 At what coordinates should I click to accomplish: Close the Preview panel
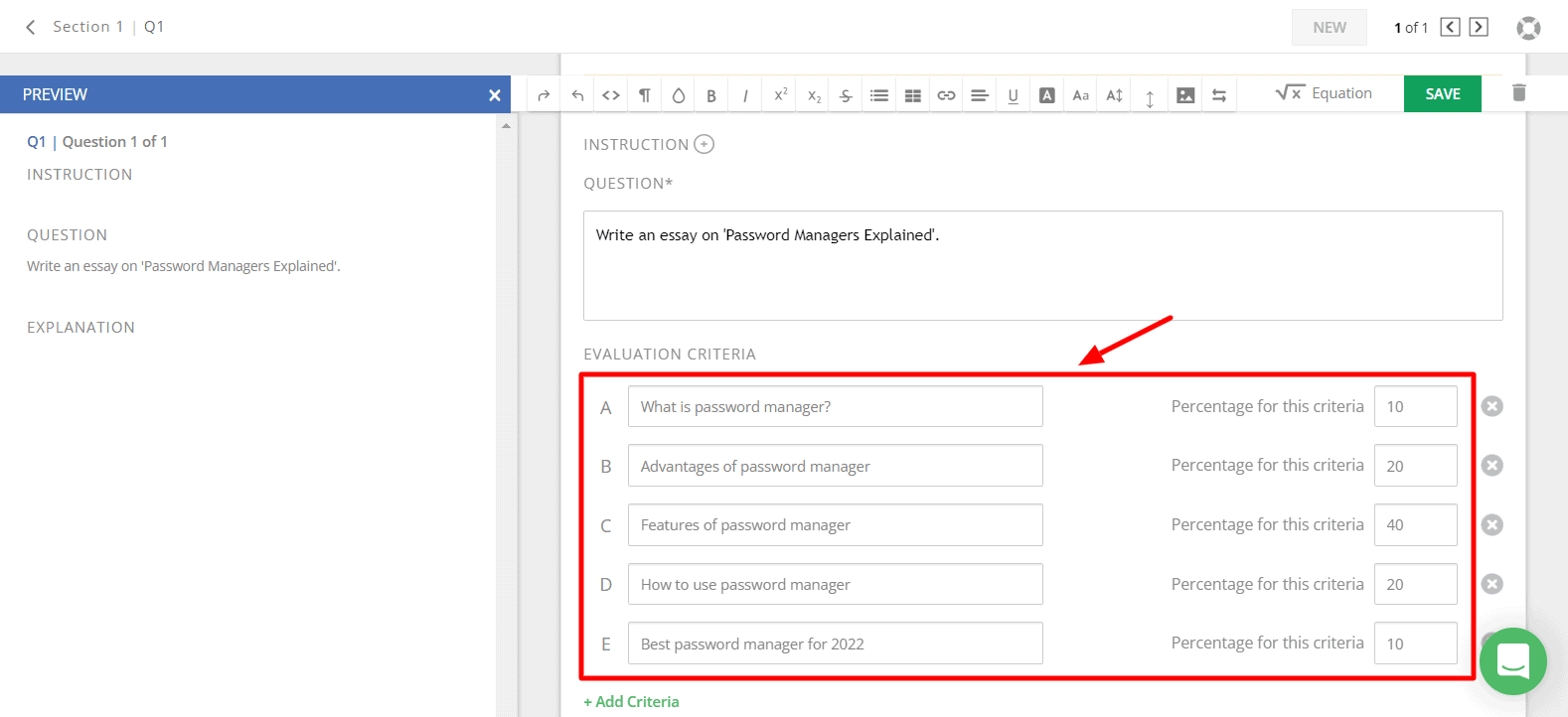click(x=494, y=95)
